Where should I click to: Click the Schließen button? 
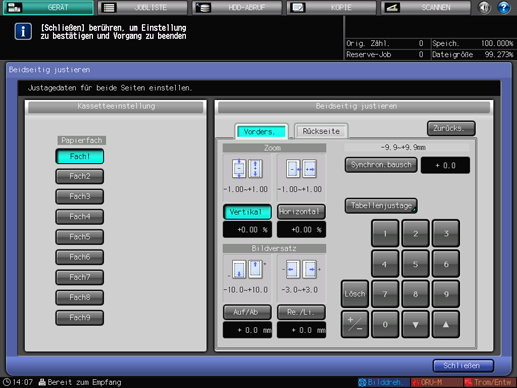click(x=463, y=366)
